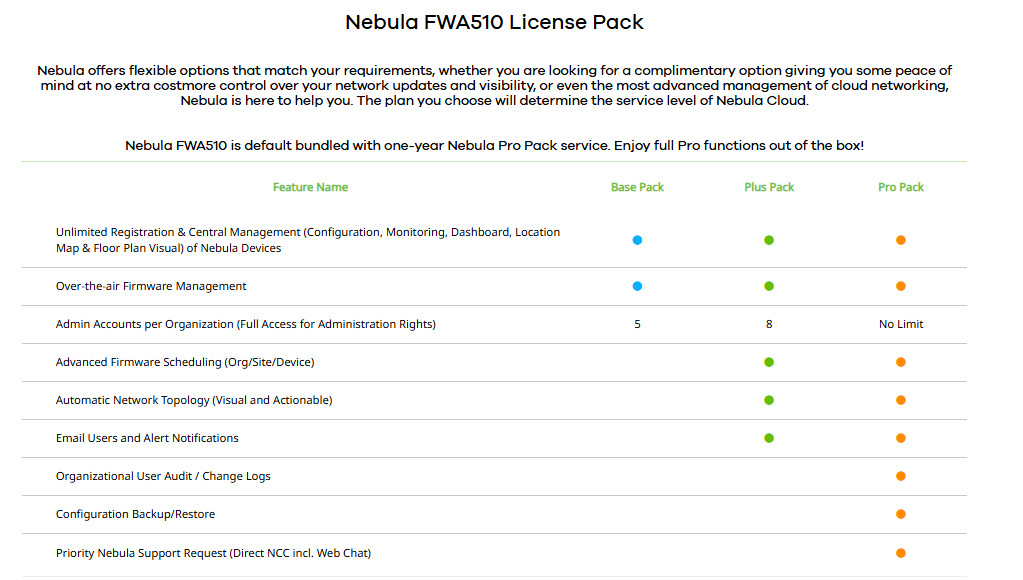Select the Over-the-air Firmware Management row text

pyautogui.click(x=151, y=286)
